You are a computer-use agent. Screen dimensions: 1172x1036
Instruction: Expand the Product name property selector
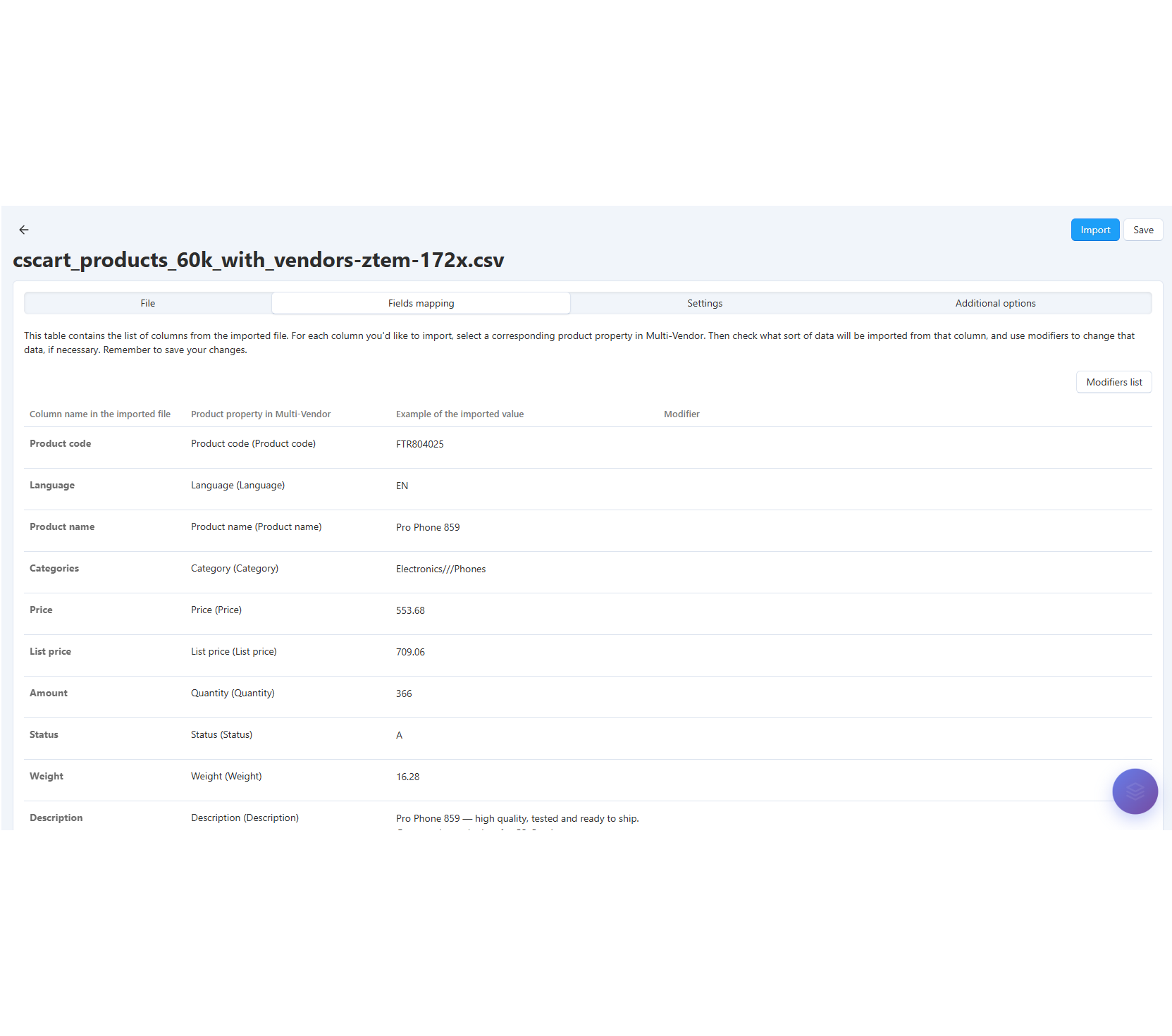[256, 526]
